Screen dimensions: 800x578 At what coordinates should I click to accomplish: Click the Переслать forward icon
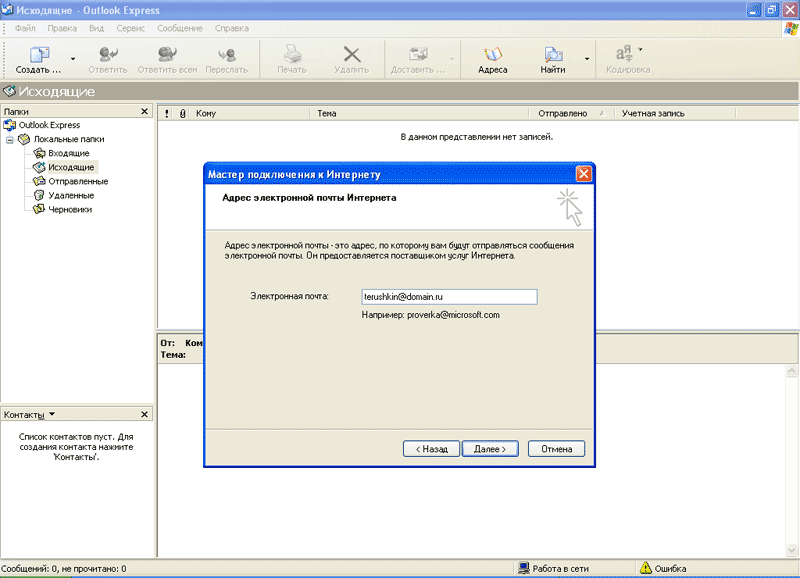click(x=227, y=54)
